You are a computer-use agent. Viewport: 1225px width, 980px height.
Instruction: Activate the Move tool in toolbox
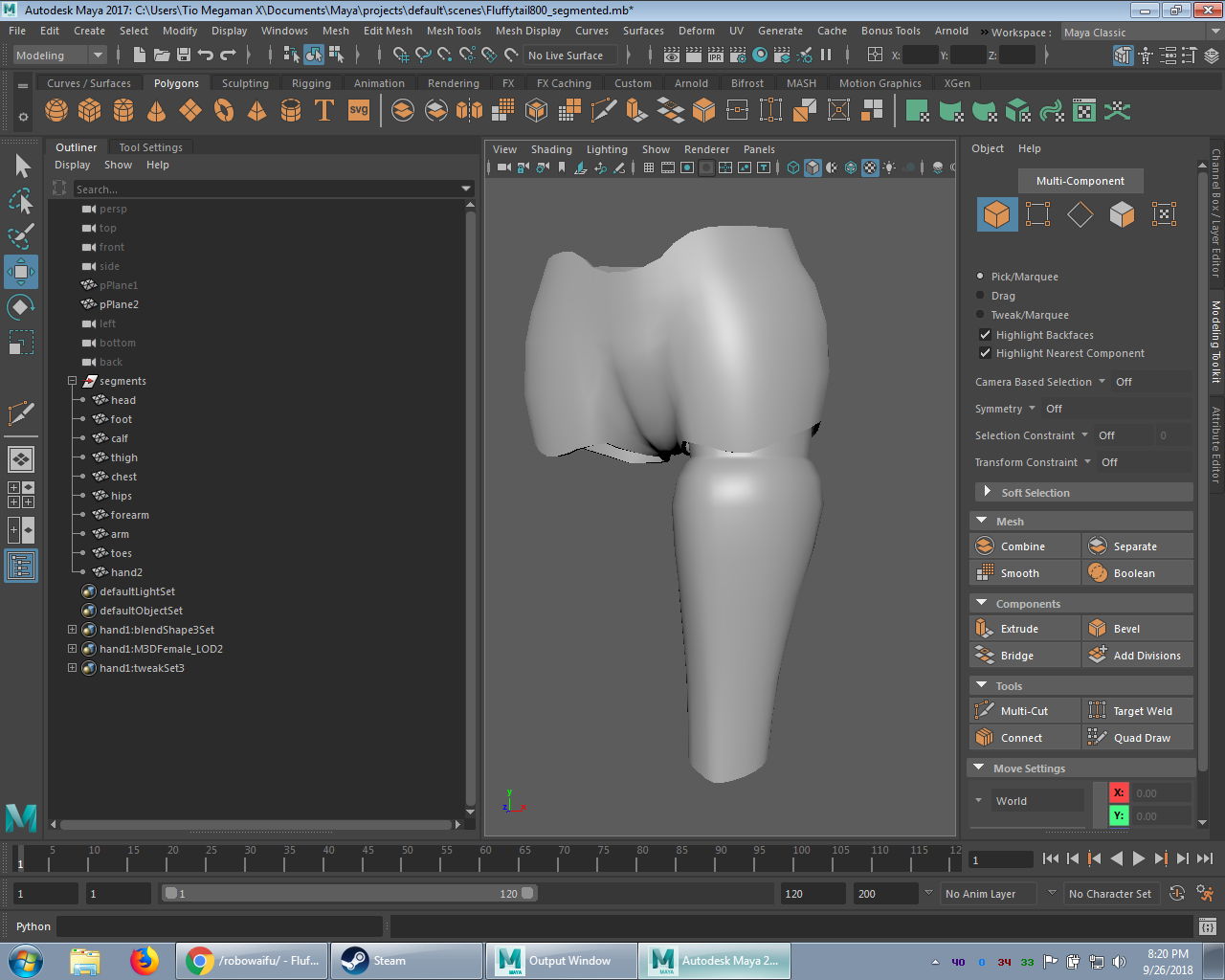click(21, 272)
